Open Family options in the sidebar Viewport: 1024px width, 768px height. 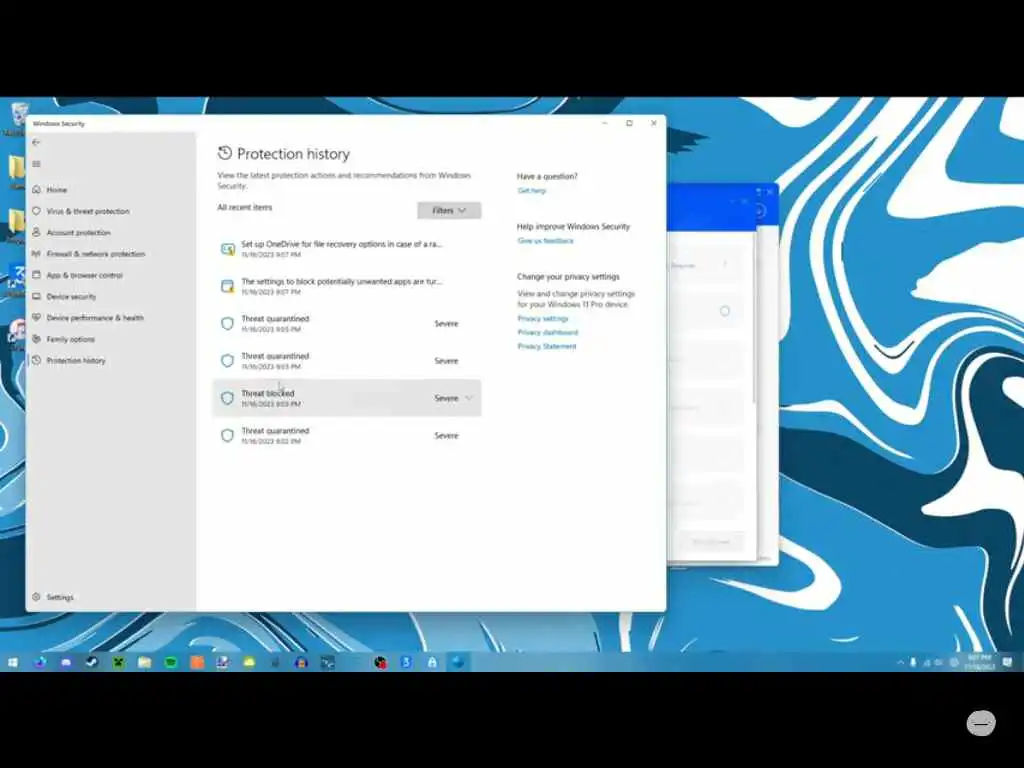click(71, 339)
